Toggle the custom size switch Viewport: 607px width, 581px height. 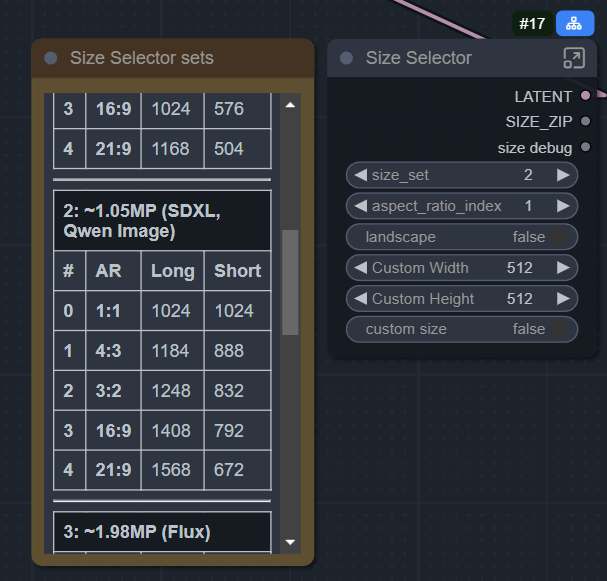point(558,329)
